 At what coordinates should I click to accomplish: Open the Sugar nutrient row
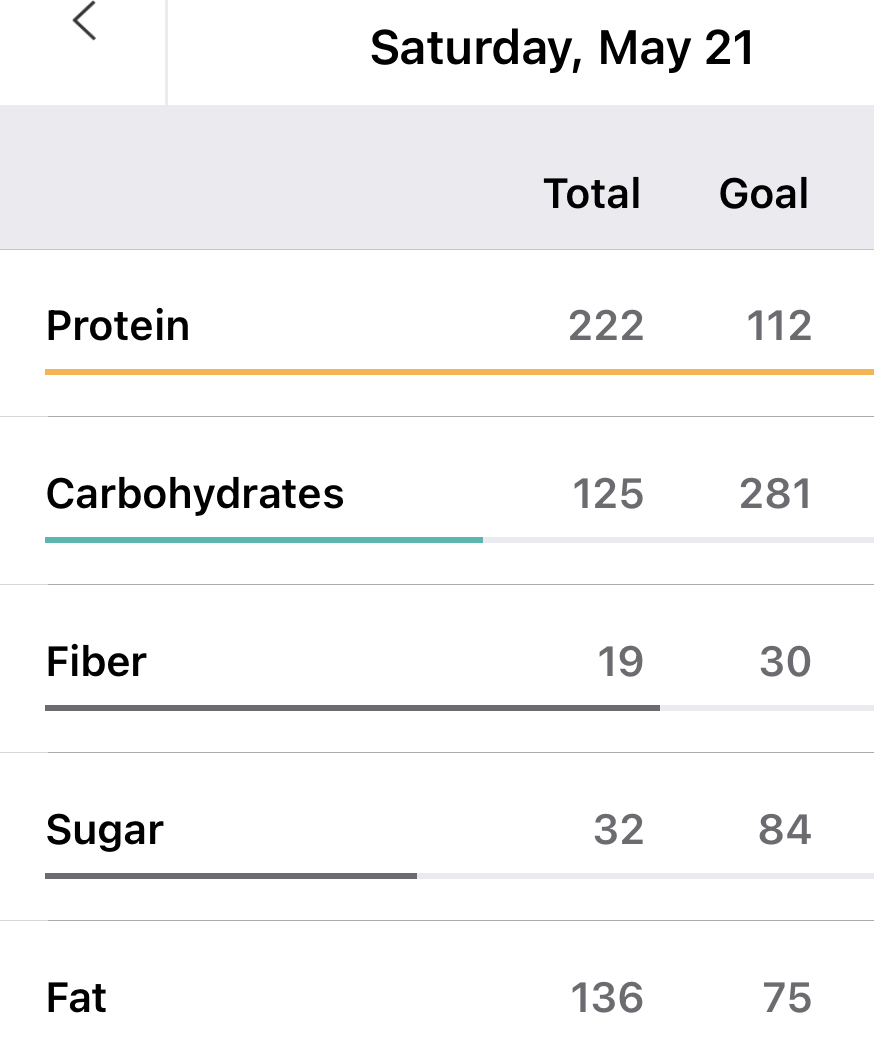coord(104,830)
